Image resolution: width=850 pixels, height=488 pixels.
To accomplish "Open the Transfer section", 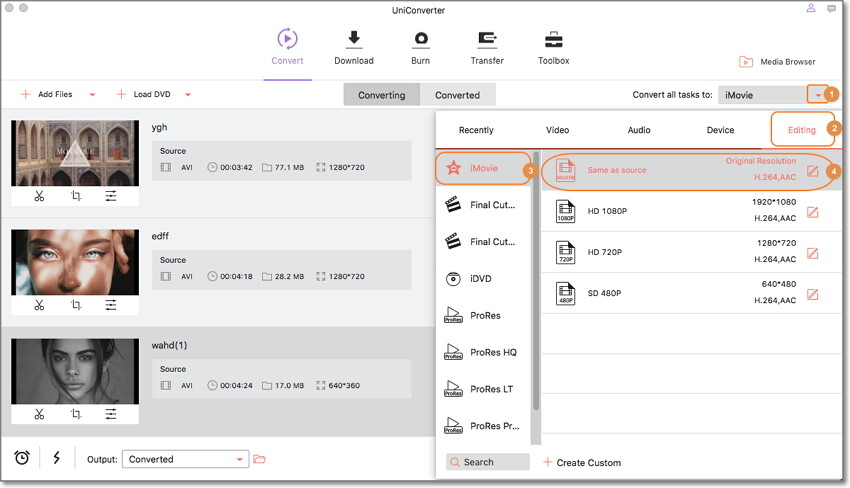I will [x=487, y=48].
